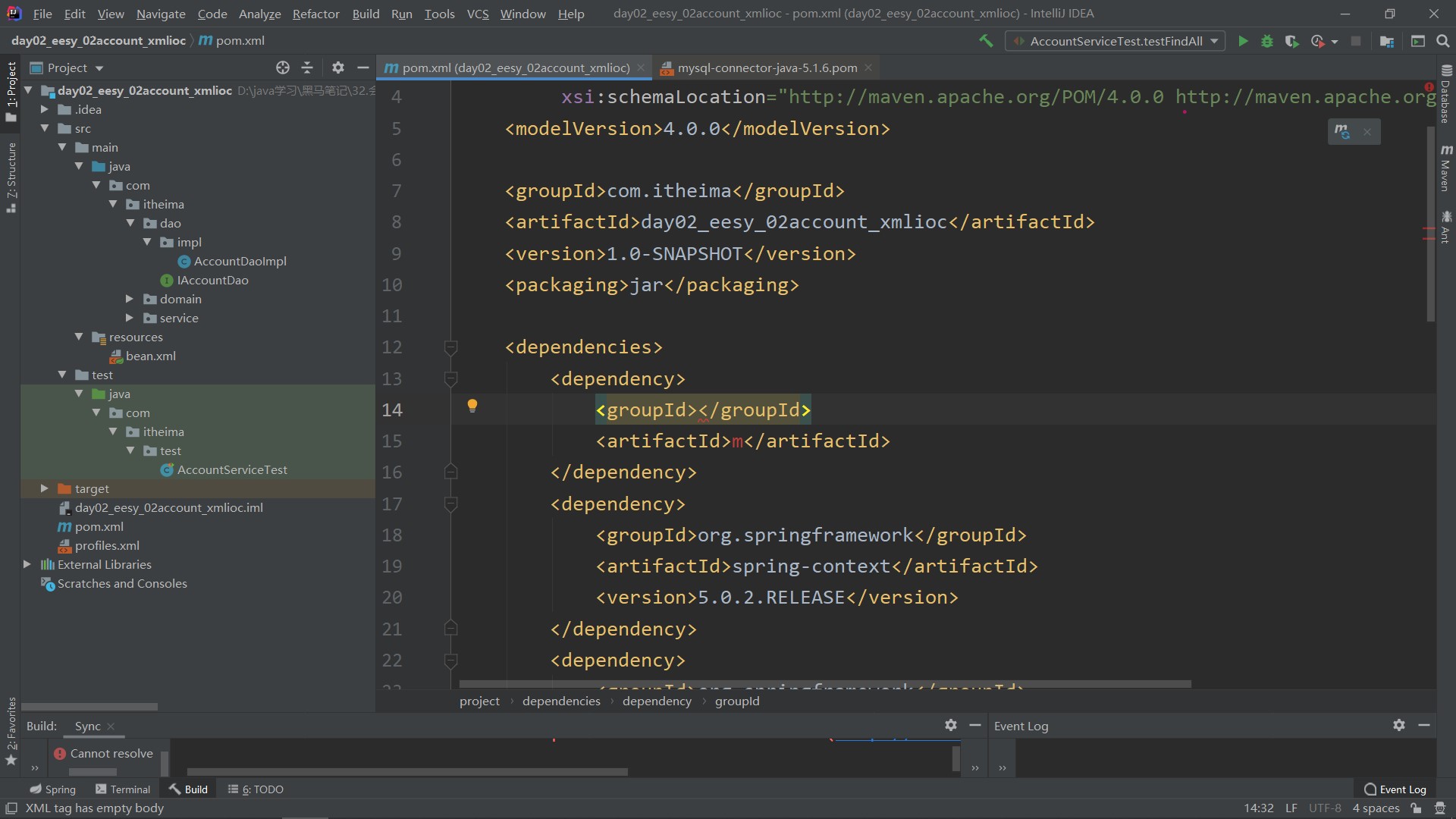Select the pom.xml editor tab
The height and width of the screenshot is (819, 1456).
(x=516, y=67)
